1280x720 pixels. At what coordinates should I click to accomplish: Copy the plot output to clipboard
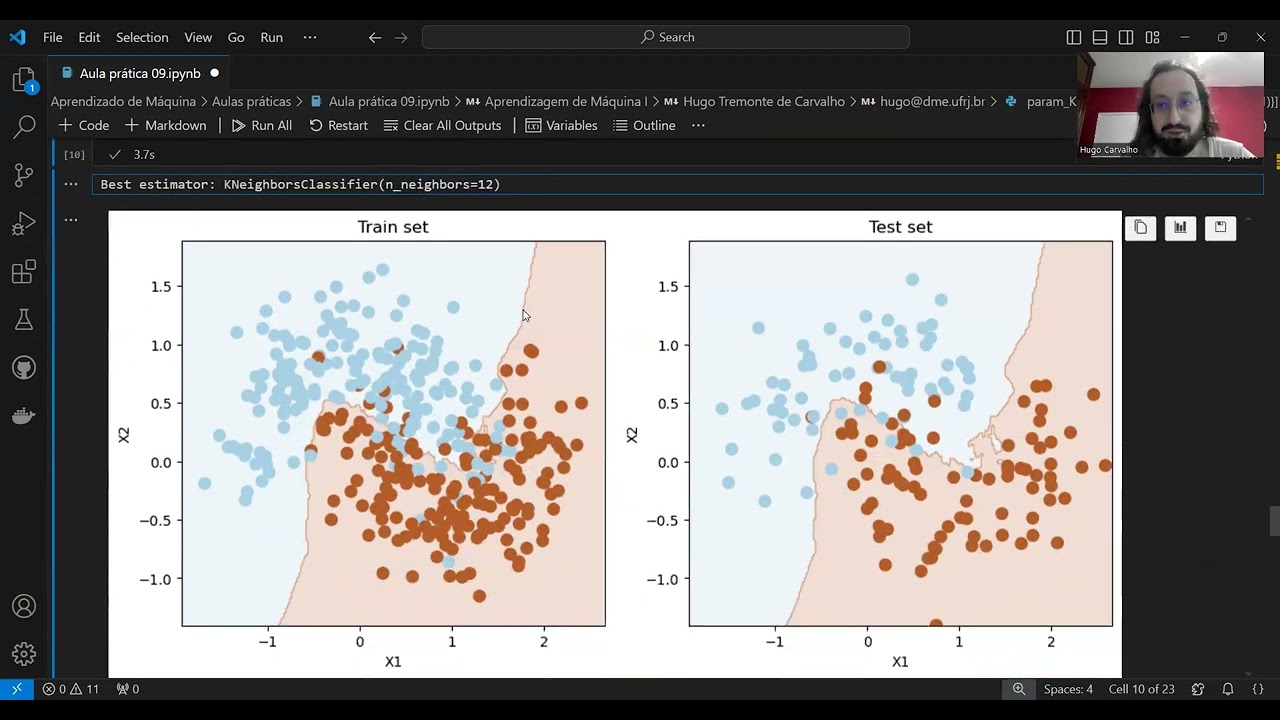tap(1140, 228)
